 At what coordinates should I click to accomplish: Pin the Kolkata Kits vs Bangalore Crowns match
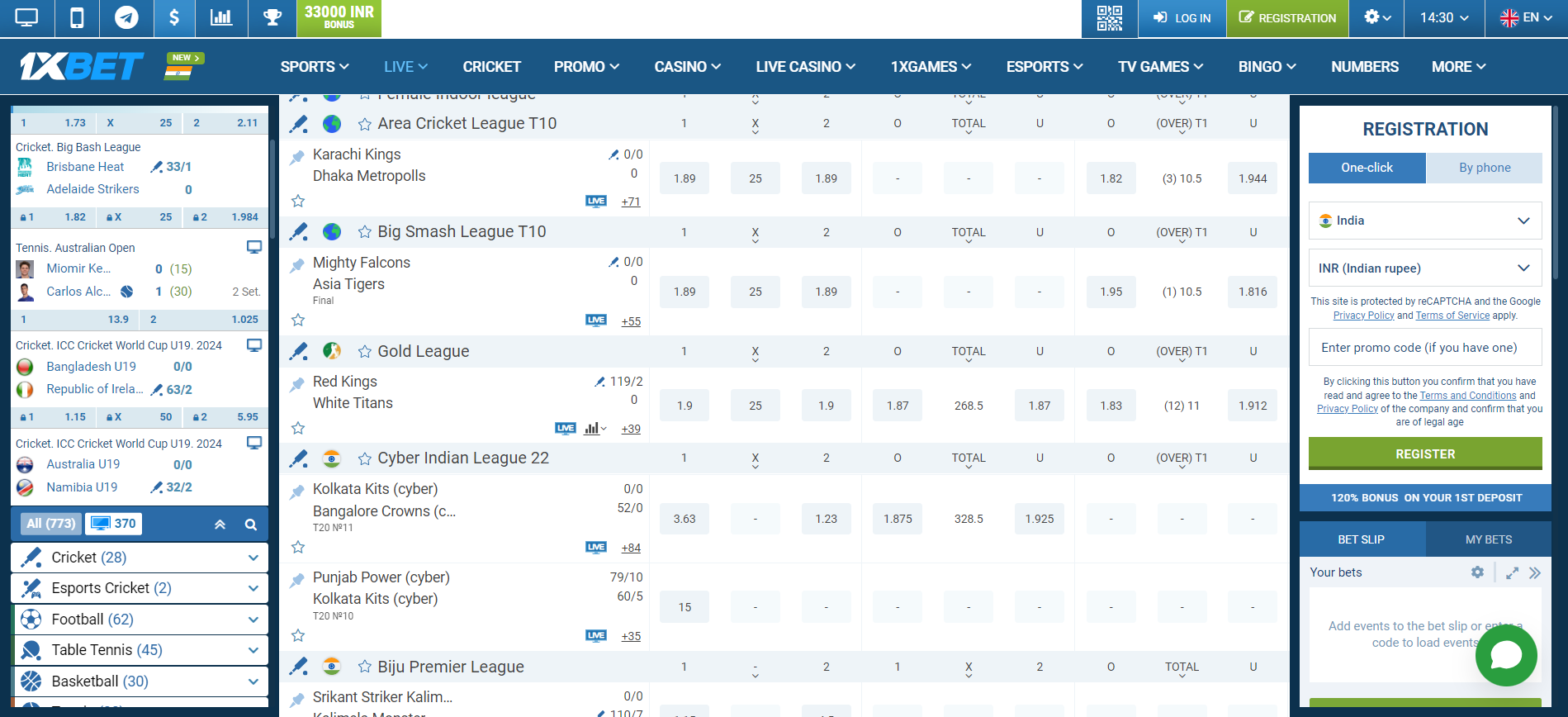pyautogui.click(x=297, y=491)
